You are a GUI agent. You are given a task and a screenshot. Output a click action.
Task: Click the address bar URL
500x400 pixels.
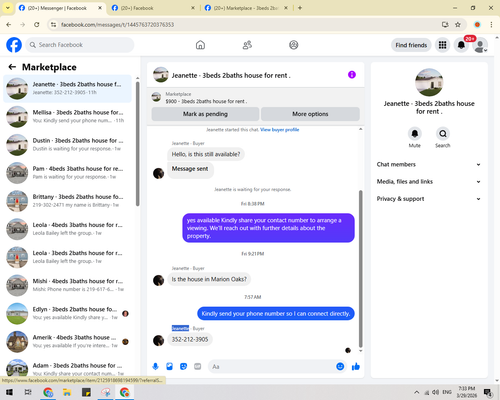click(x=118, y=25)
